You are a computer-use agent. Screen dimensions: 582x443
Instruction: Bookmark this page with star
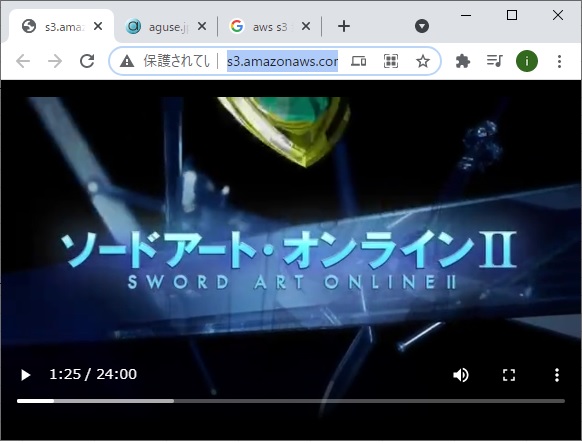tap(423, 61)
